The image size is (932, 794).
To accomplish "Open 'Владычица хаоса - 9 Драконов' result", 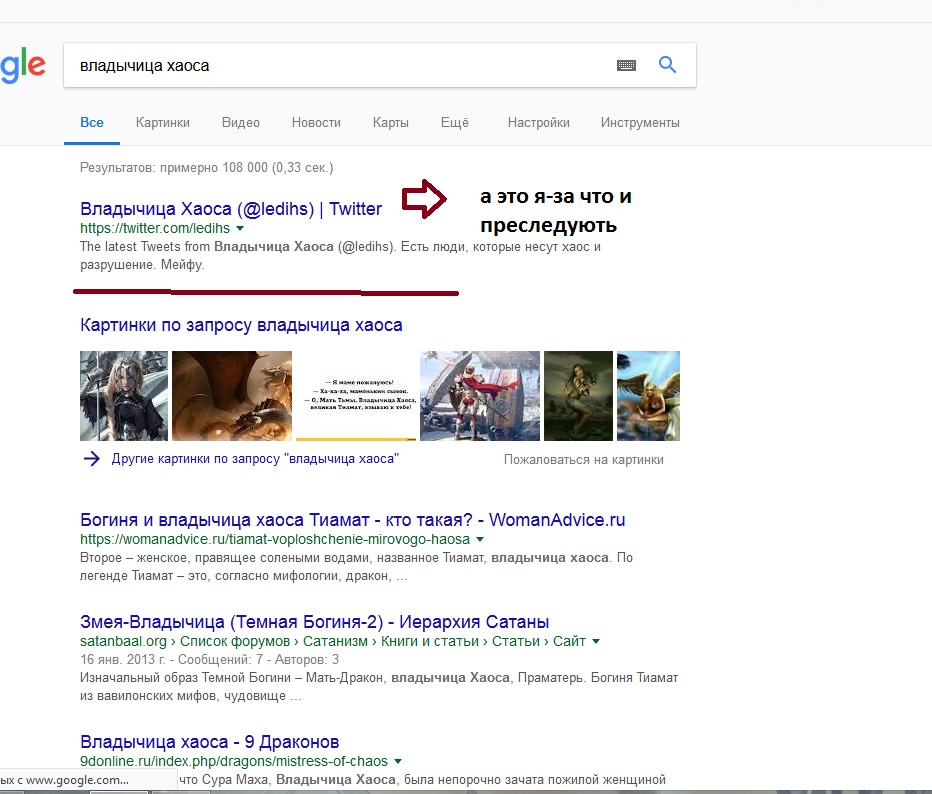I will tap(209, 742).
